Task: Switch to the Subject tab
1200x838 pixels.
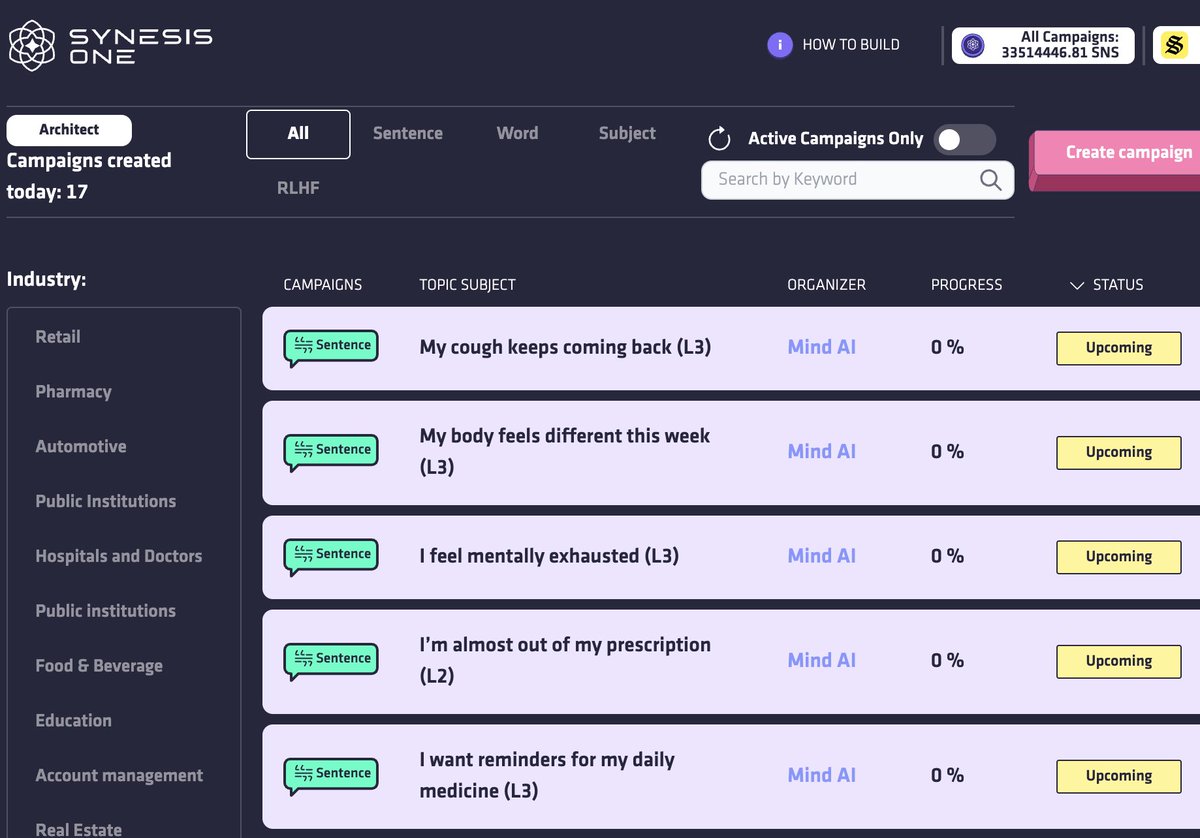Action: click(x=627, y=133)
